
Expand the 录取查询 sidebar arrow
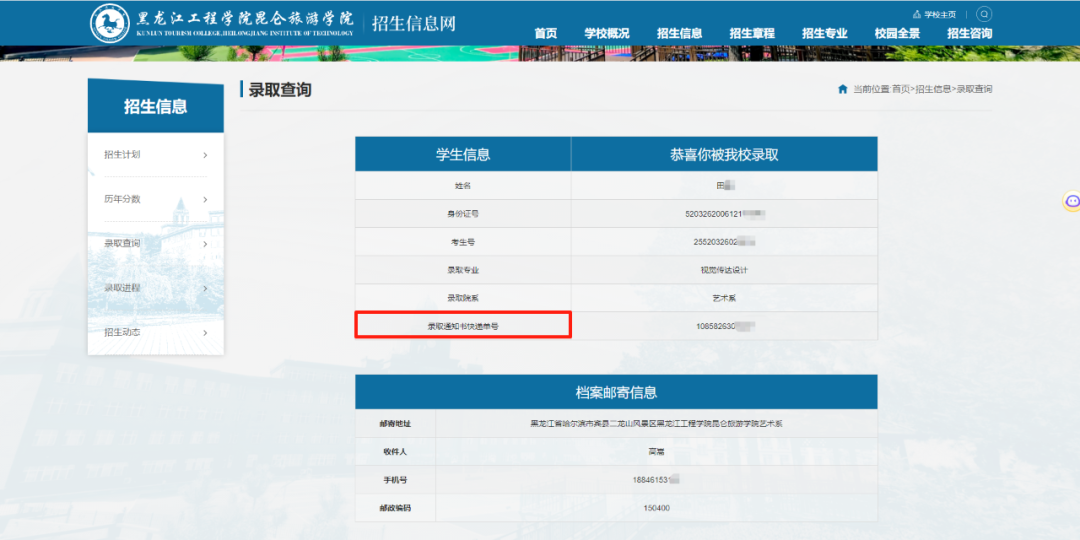(205, 244)
